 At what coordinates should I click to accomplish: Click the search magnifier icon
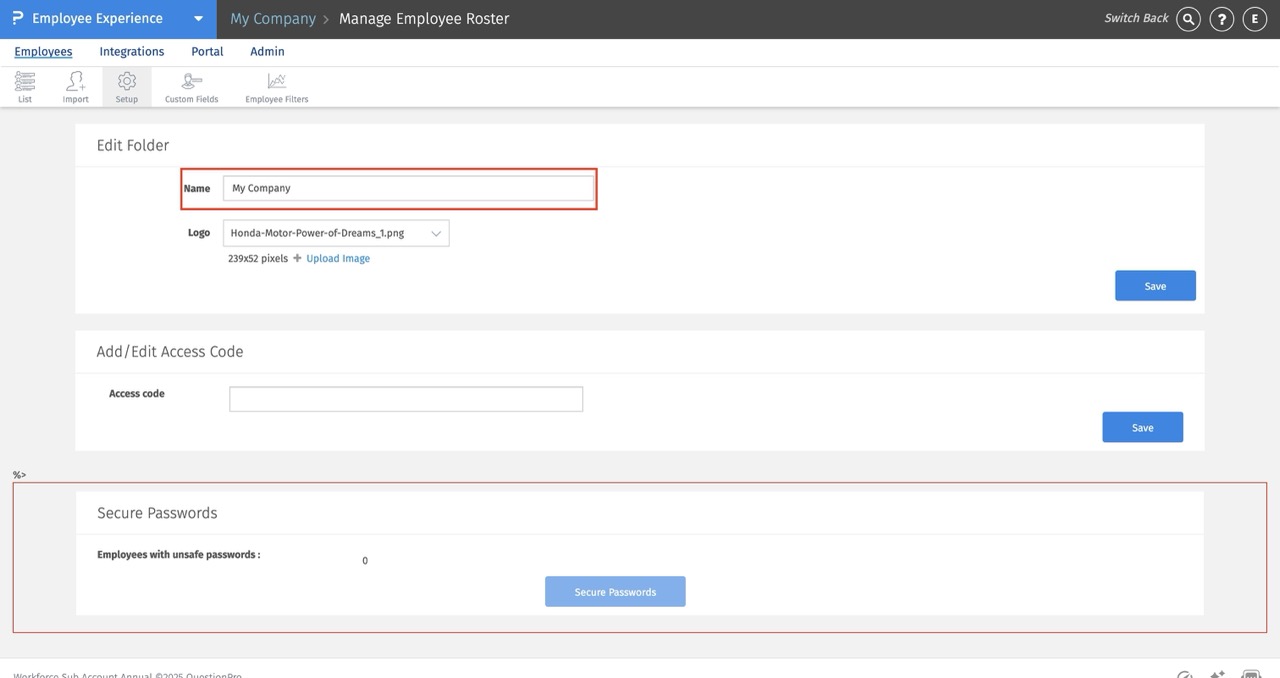click(x=1188, y=19)
